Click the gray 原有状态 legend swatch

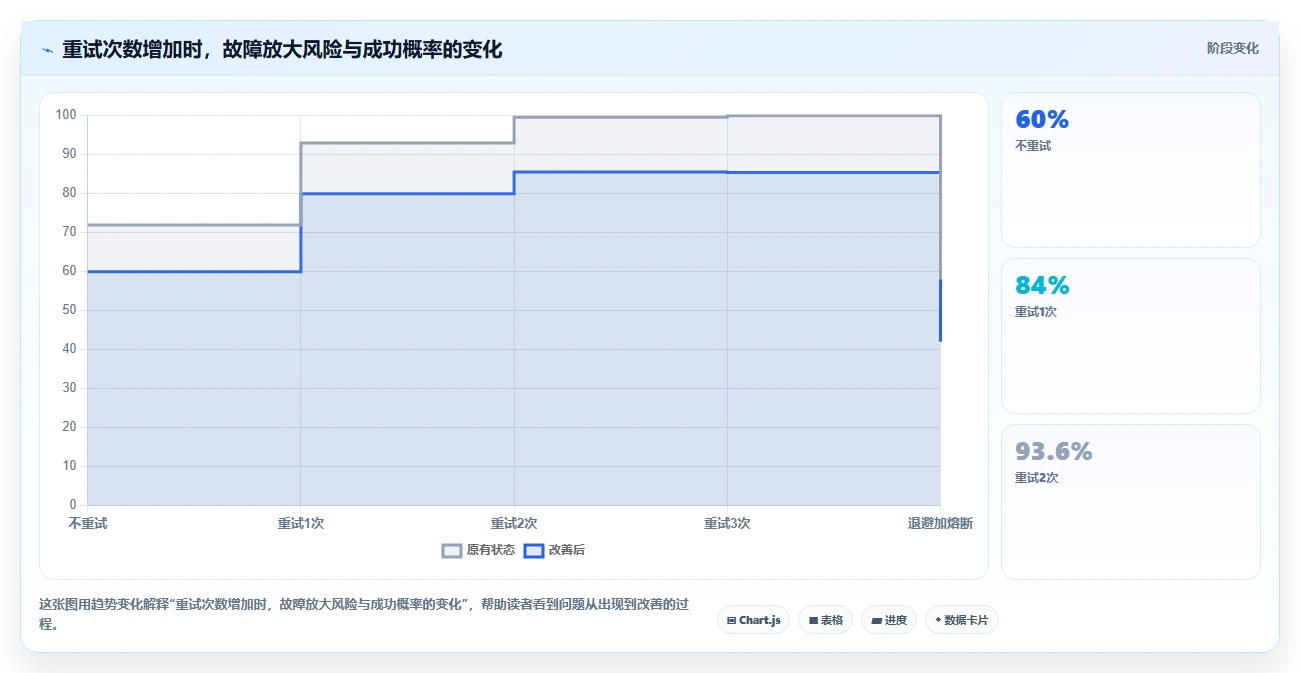452,550
